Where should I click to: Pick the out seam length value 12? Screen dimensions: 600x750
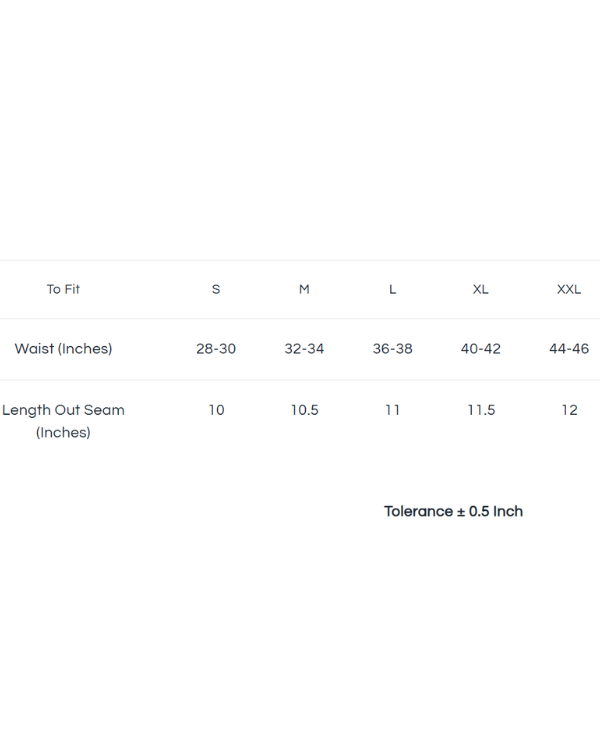click(569, 410)
